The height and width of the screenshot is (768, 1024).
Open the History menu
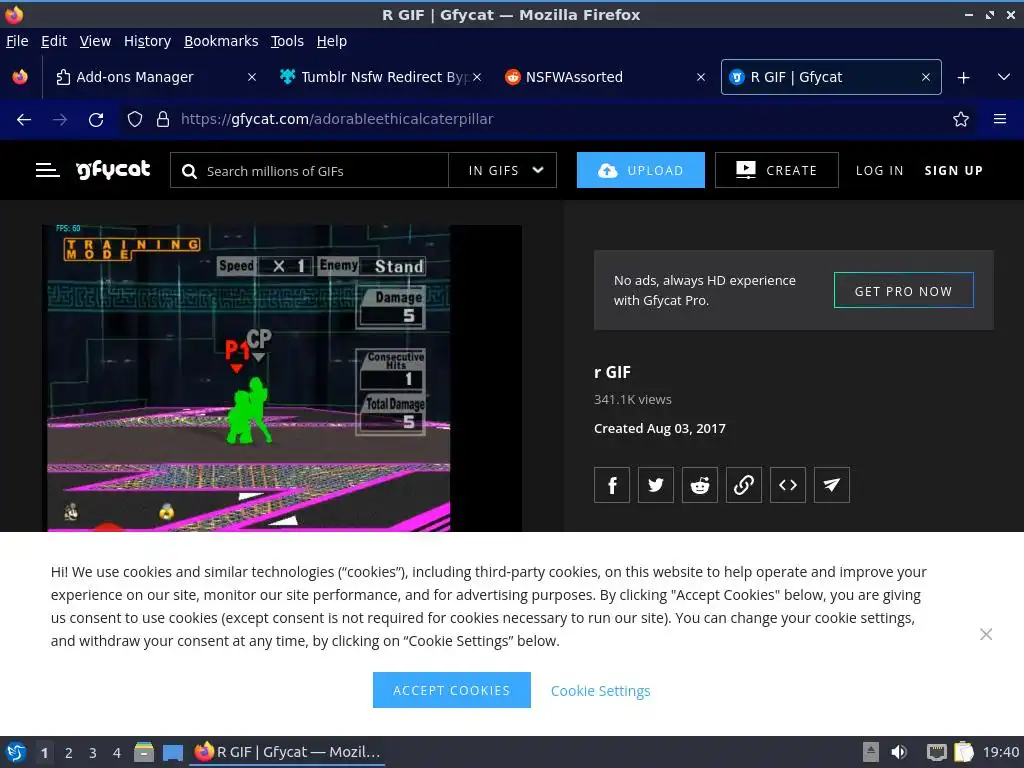coord(148,41)
